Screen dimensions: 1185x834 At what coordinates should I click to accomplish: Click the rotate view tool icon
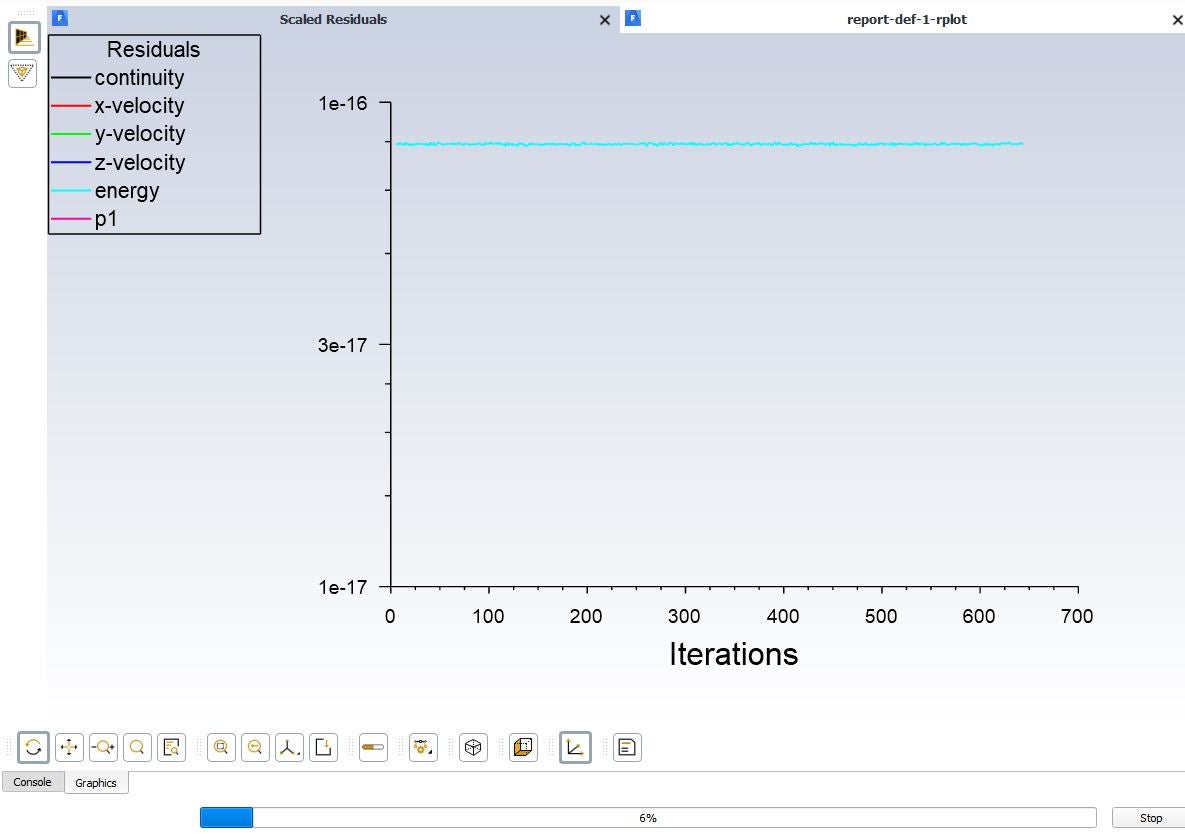(x=33, y=747)
